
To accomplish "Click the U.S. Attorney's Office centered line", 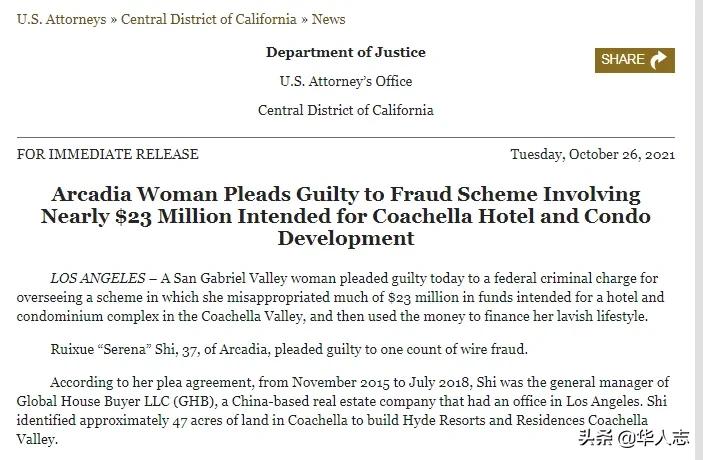I will (x=346, y=81).
